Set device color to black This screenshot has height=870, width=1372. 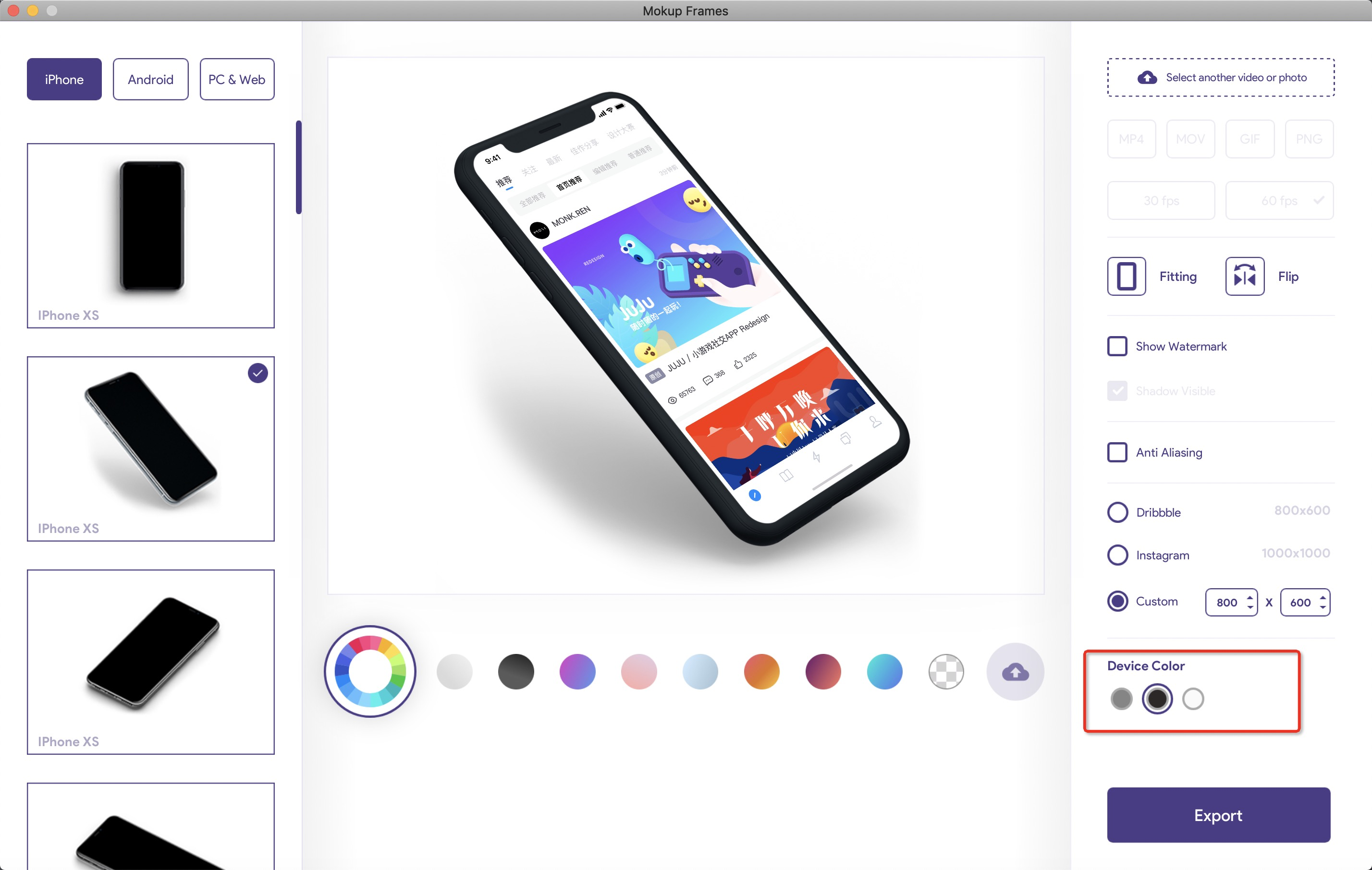coord(1157,699)
